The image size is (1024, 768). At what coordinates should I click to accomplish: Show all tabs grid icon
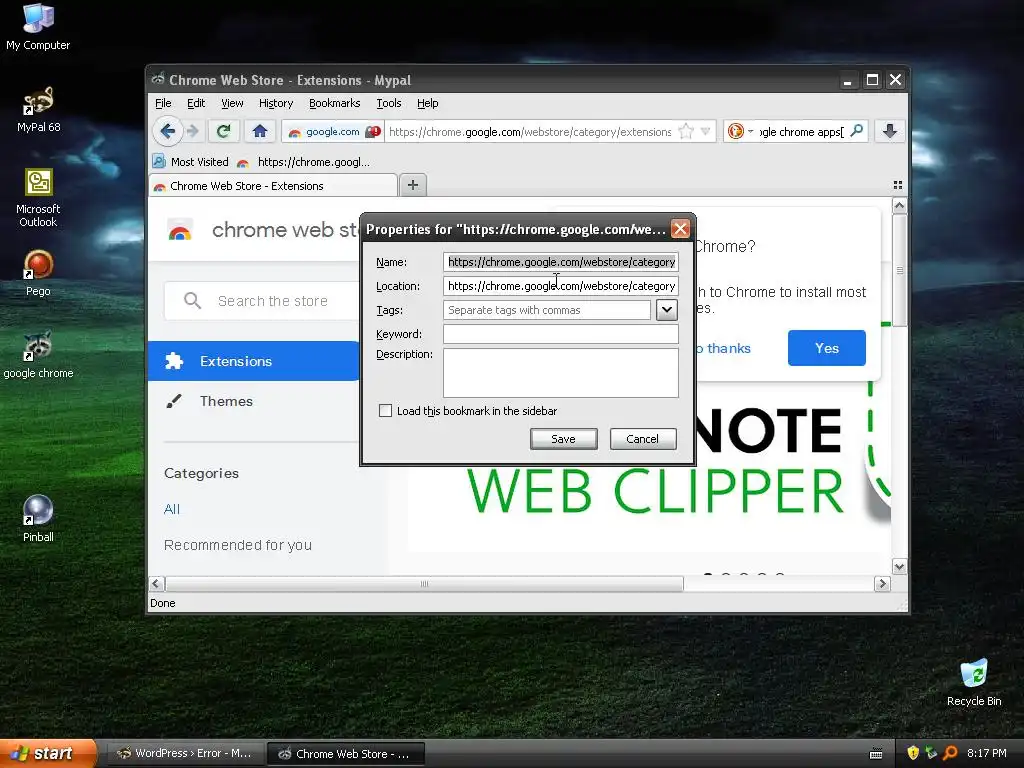pyautogui.click(x=897, y=185)
